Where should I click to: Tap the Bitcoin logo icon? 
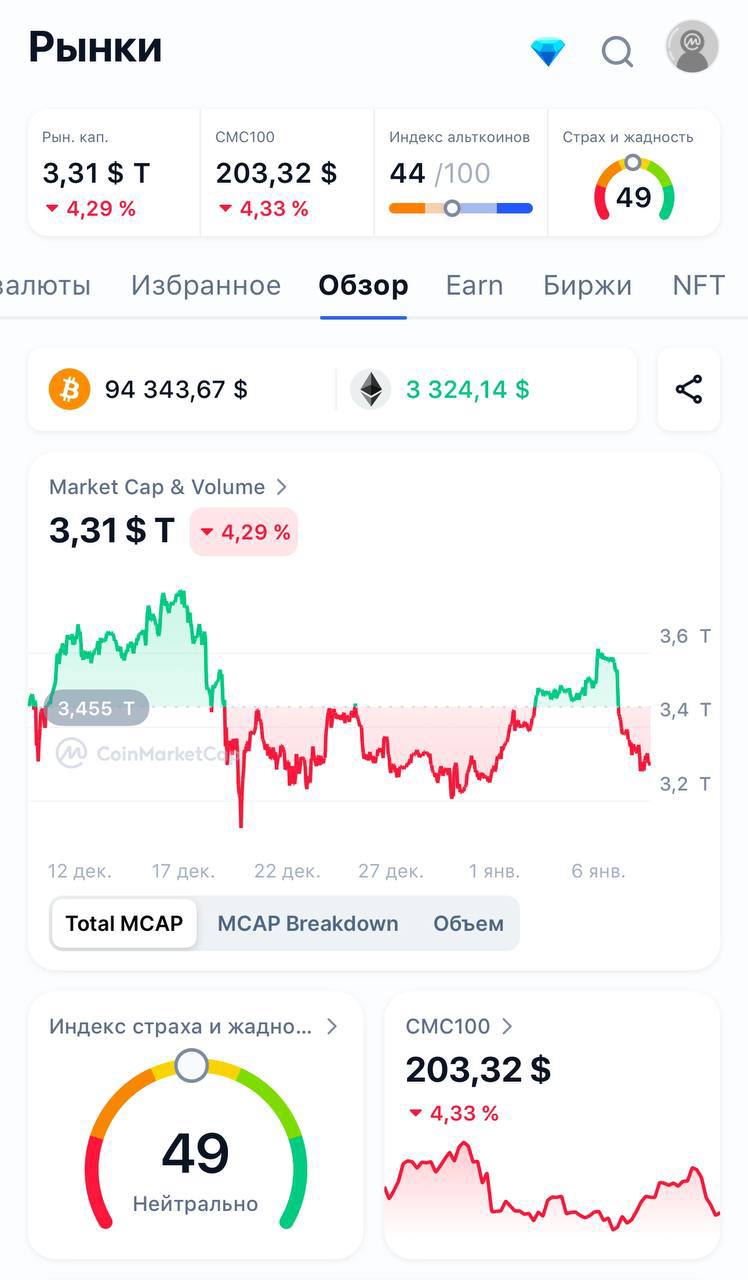pyautogui.click(x=70, y=389)
